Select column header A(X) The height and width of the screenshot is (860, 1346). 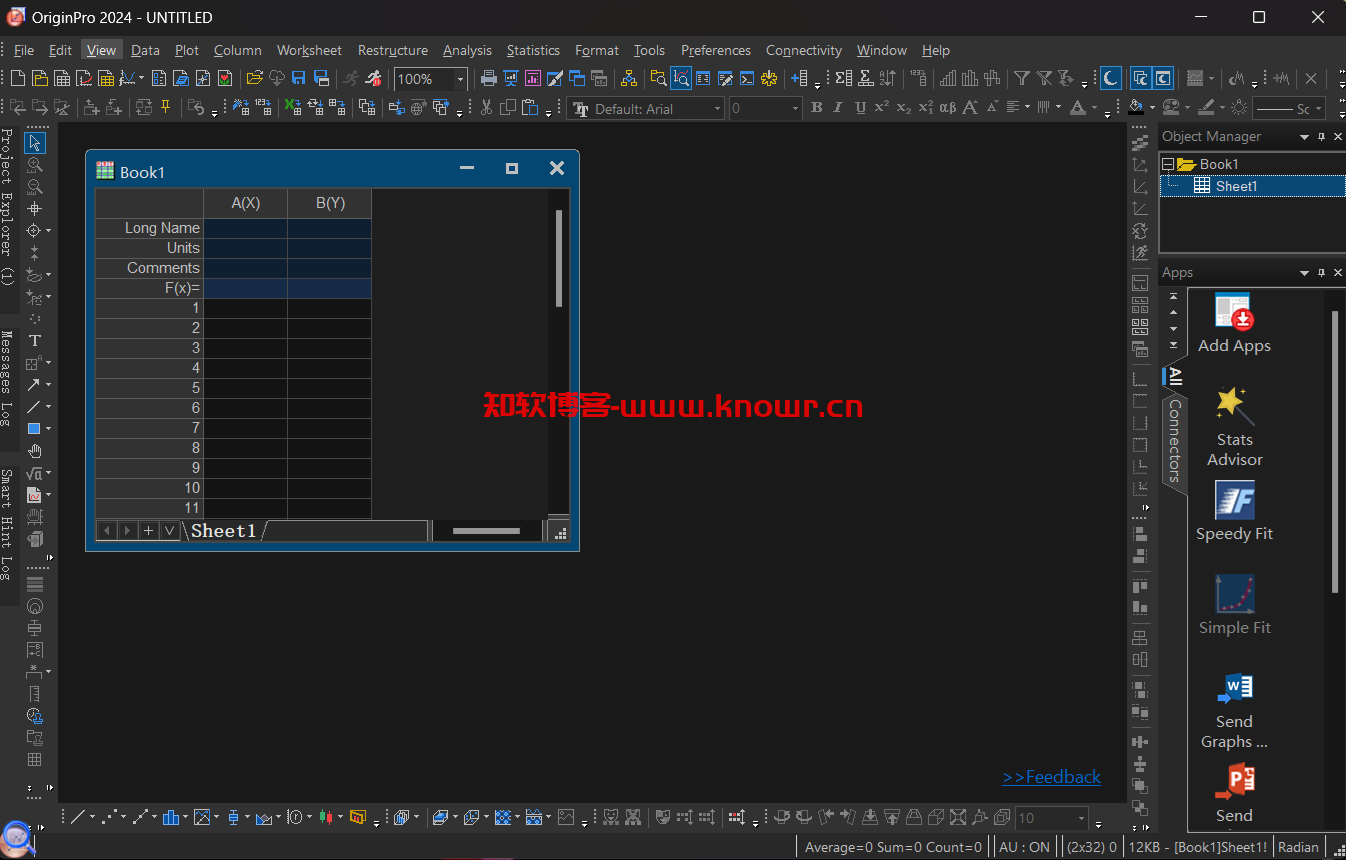click(x=245, y=203)
